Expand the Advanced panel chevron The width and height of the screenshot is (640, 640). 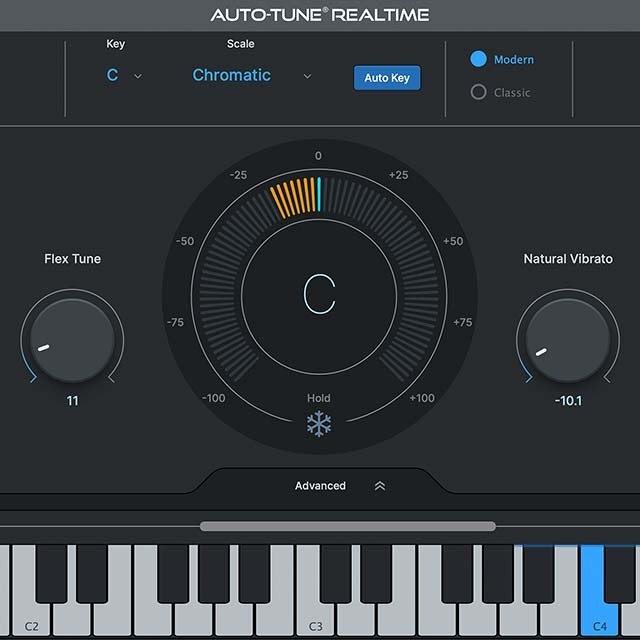click(380, 486)
